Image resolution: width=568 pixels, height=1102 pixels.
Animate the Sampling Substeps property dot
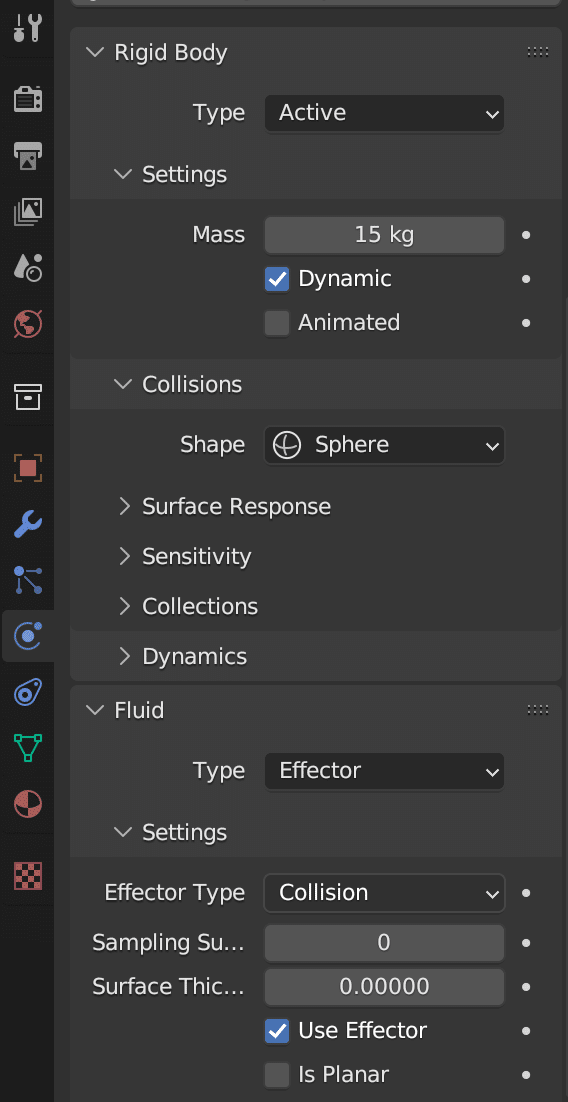point(526,943)
